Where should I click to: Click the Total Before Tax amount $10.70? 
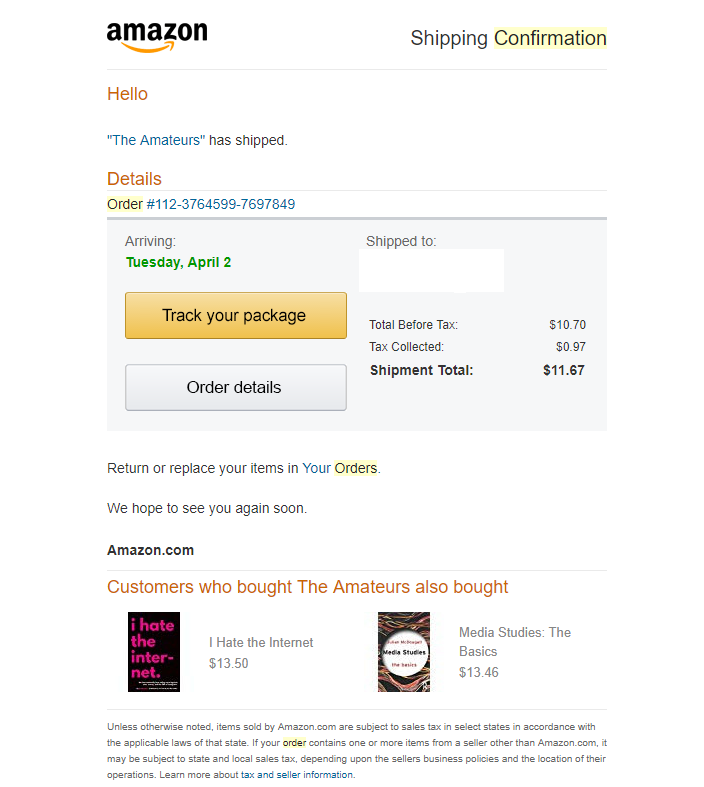click(567, 325)
